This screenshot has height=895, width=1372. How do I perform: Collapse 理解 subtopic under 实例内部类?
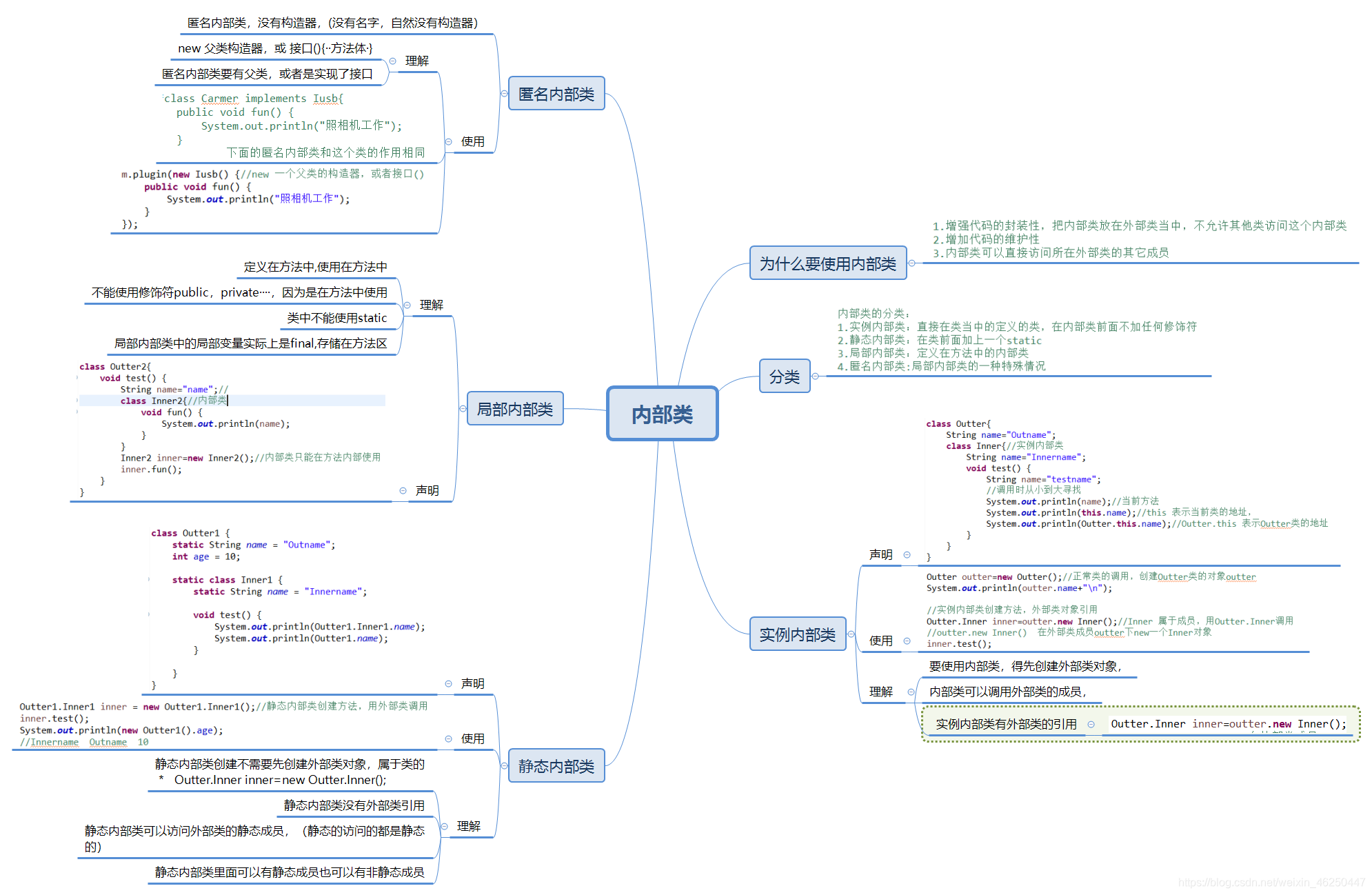(x=911, y=692)
